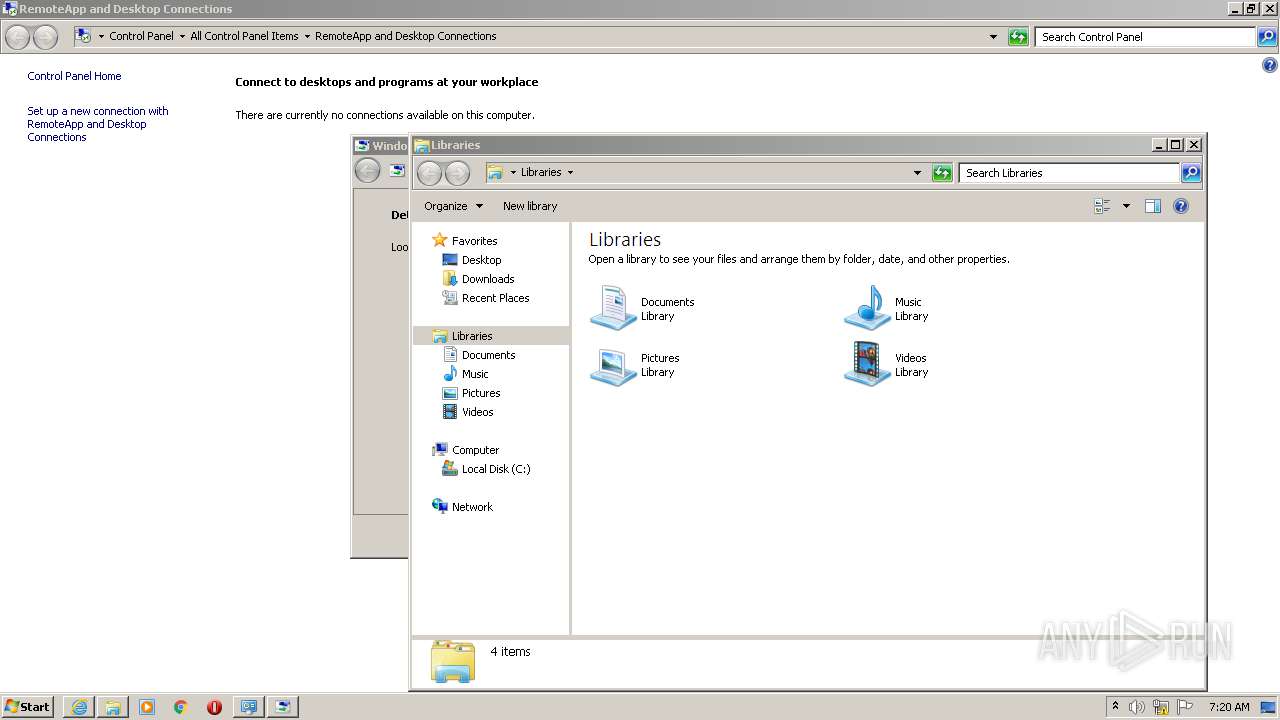Image resolution: width=1280 pixels, height=720 pixels.
Task: Click the network tray icon
Action: (1161, 707)
